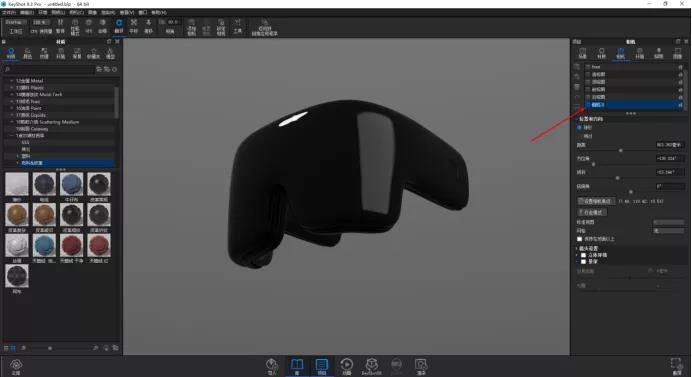Open KeyShotXR icon in bottom toolbar
The height and width of the screenshot is (377, 692).
click(x=372, y=366)
